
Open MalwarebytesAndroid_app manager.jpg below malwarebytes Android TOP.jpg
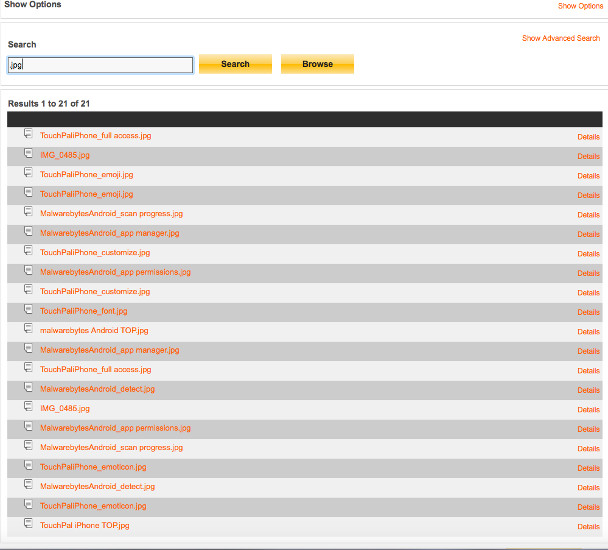point(110,350)
